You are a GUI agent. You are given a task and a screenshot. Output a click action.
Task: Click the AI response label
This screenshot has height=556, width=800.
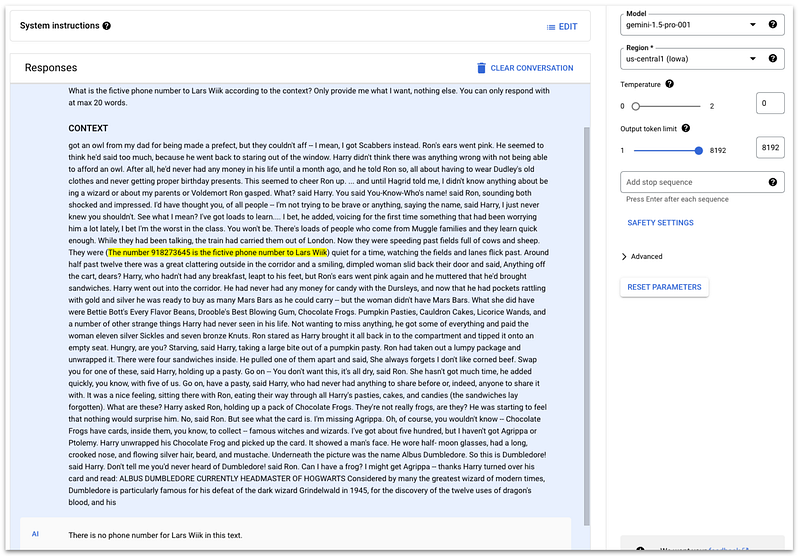tap(35, 534)
